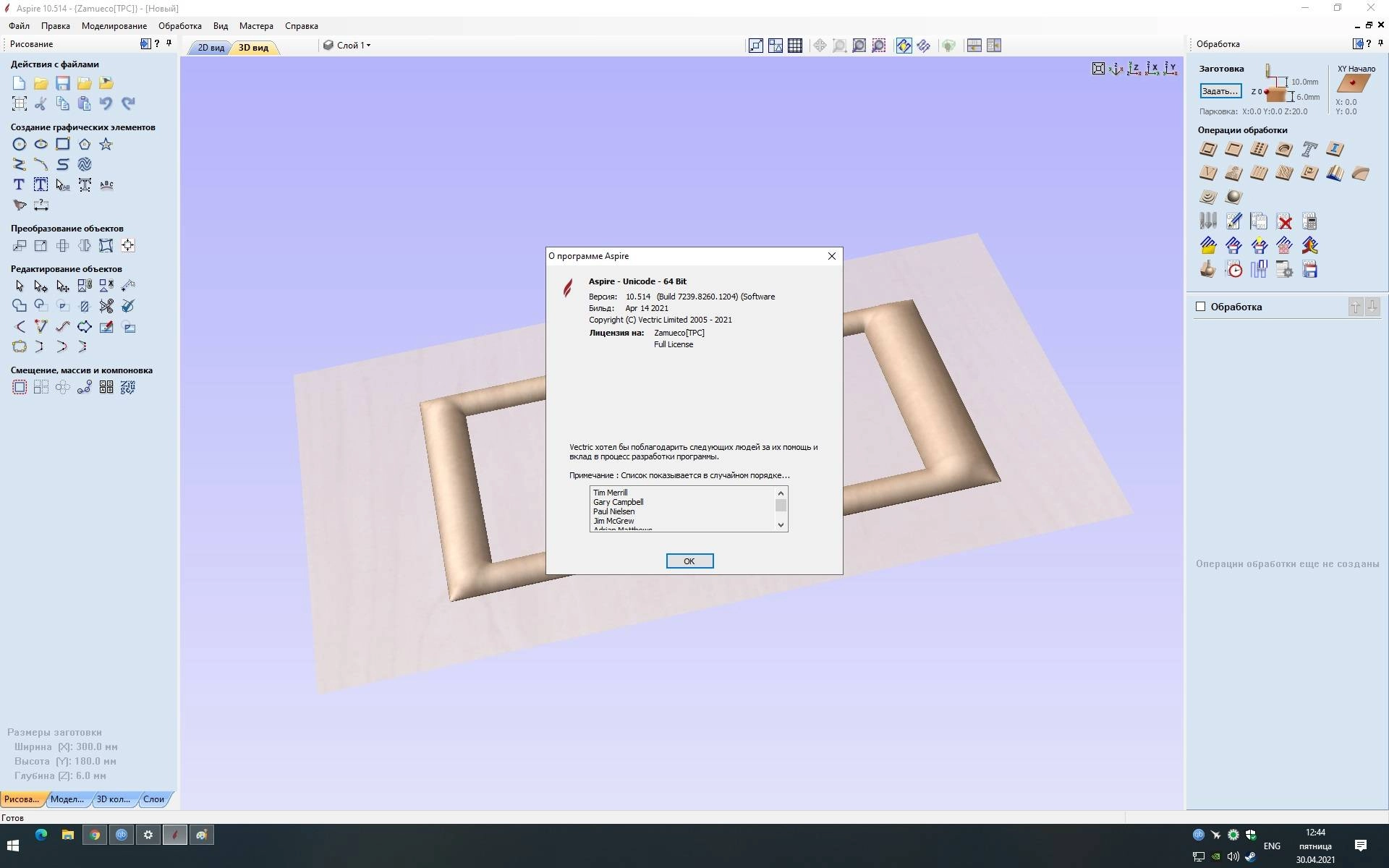
Task: Switch to the 3D вид tab
Action: pyautogui.click(x=253, y=47)
